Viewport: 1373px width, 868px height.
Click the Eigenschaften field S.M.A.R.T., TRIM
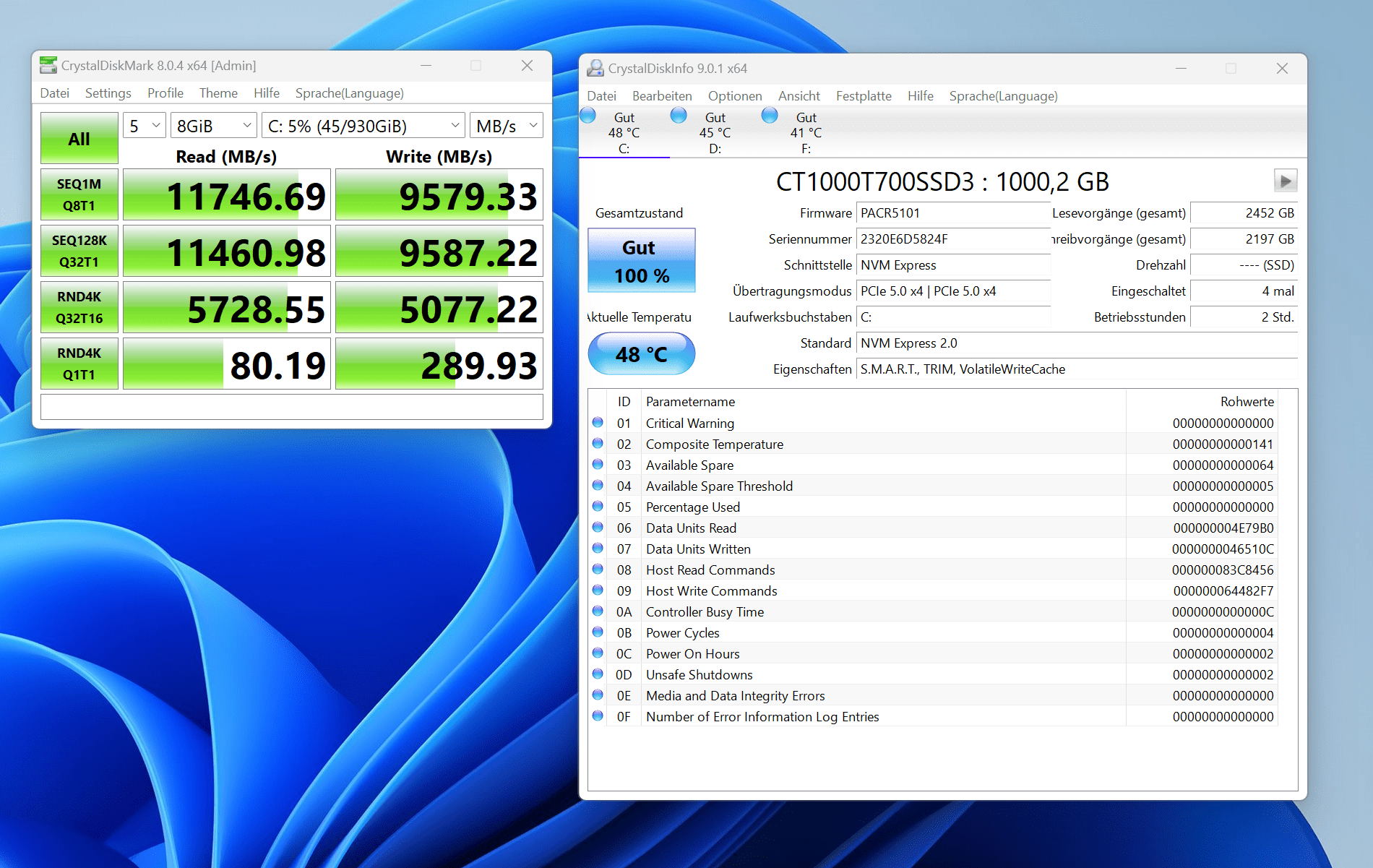coord(1077,369)
